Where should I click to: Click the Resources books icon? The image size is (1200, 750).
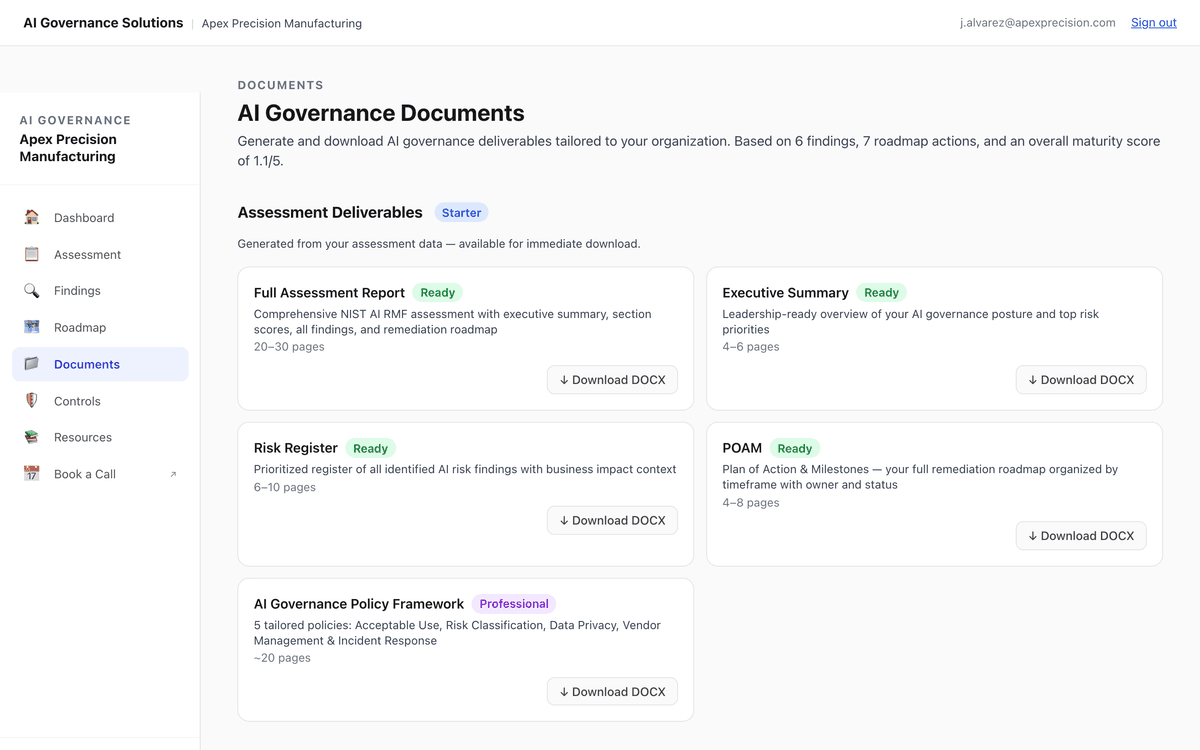point(32,437)
